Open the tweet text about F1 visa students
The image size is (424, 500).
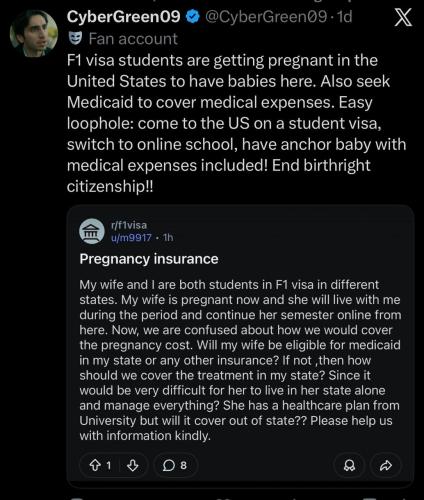[236, 123]
